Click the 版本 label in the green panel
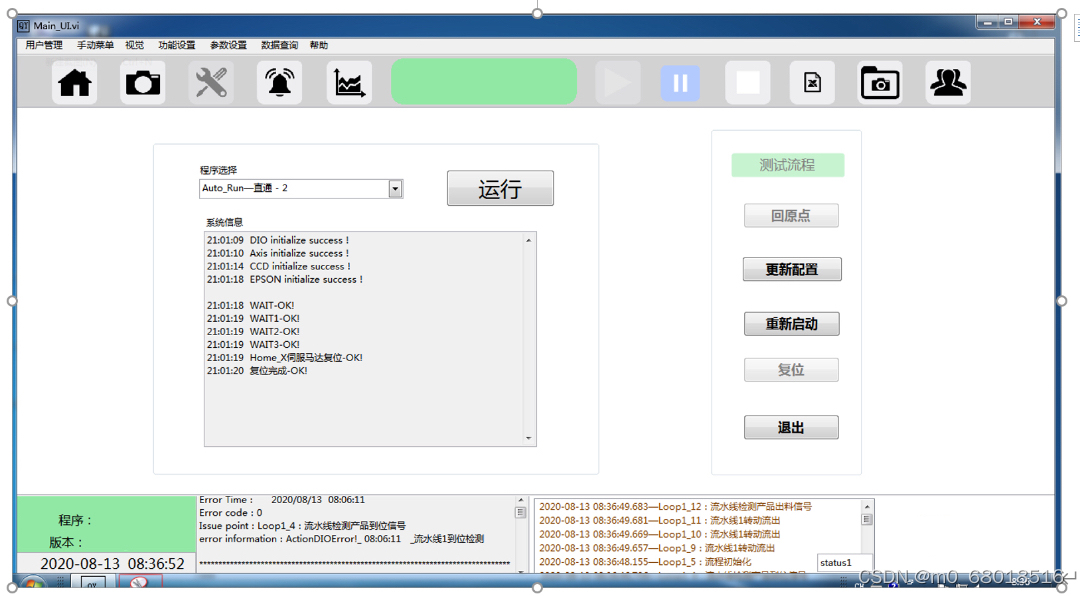This screenshot has width=1080, height=596. point(65,542)
